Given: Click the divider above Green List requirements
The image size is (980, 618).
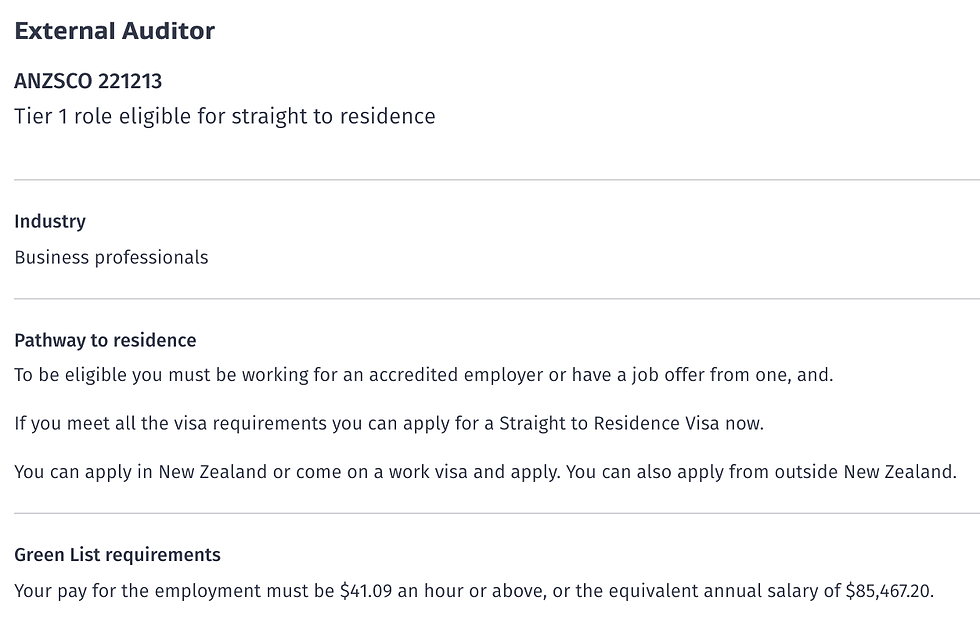Looking at the screenshot, I should point(497,514).
